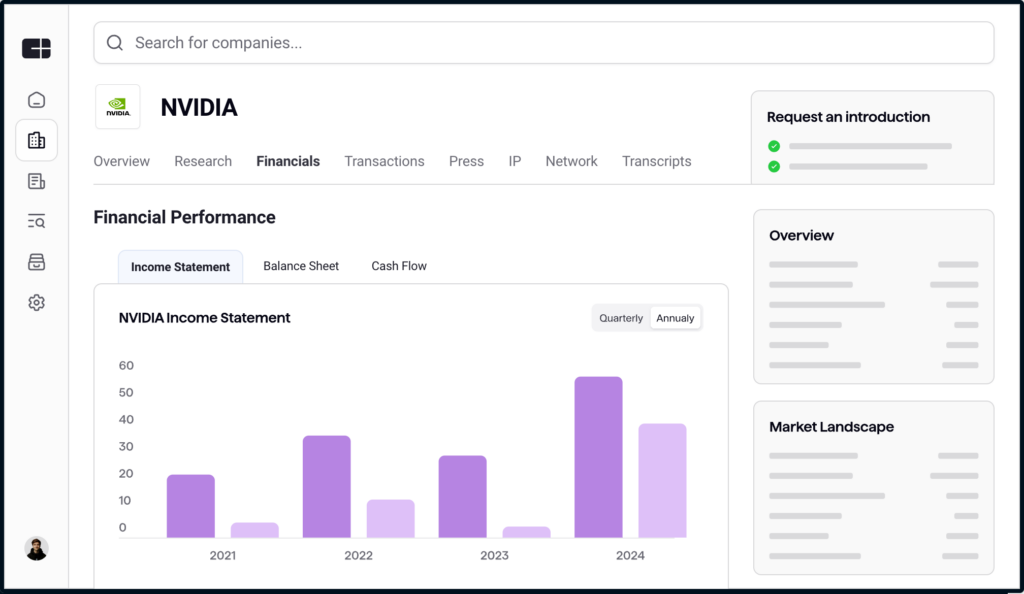The image size is (1024, 594).
Task: Open the Cash Flow tab
Action: [x=399, y=266]
